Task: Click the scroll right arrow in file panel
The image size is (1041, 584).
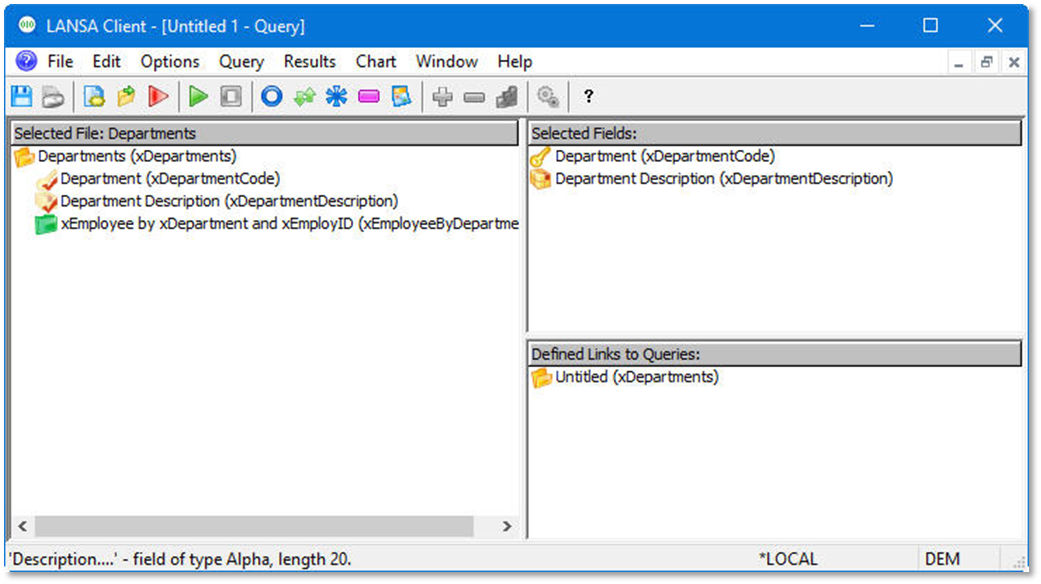Action: pyautogui.click(x=507, y=526)
